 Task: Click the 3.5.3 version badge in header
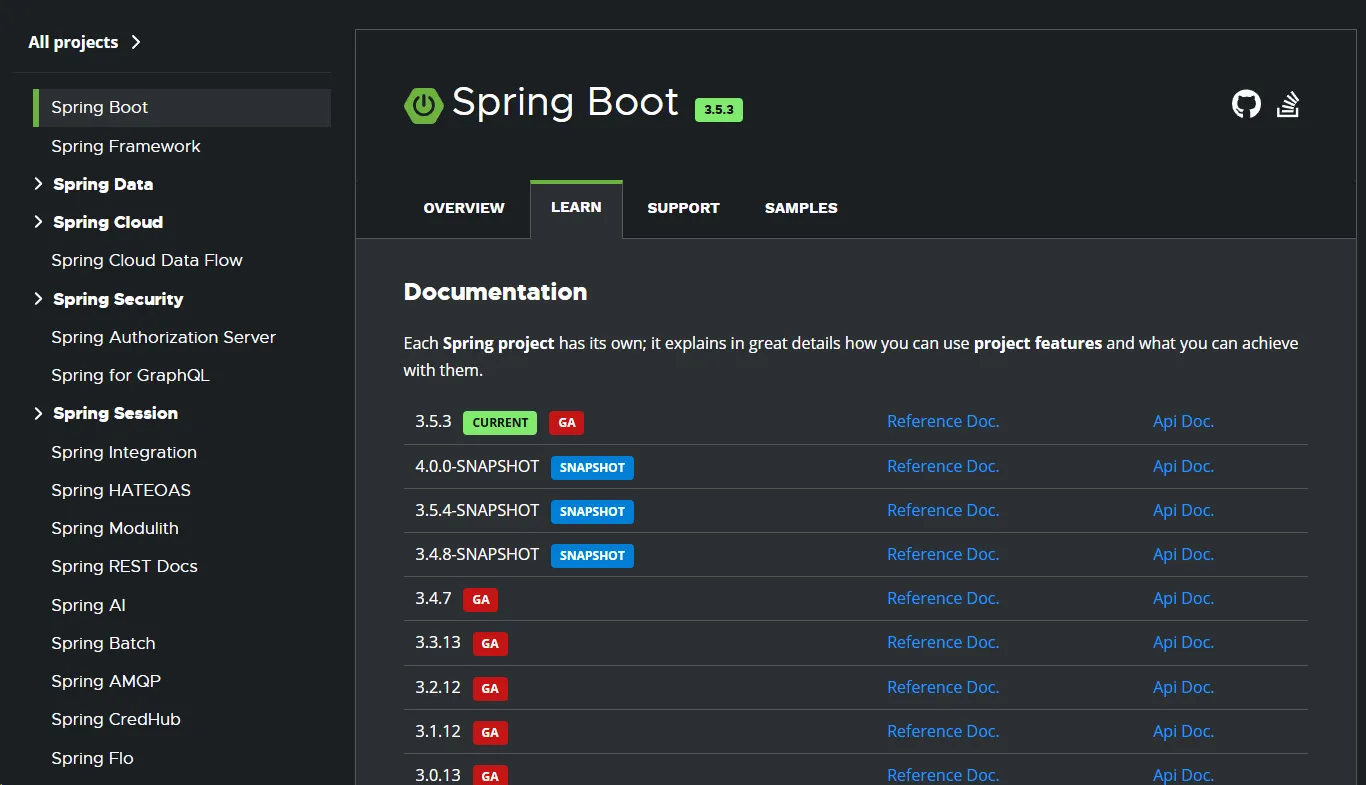[719, 110]
